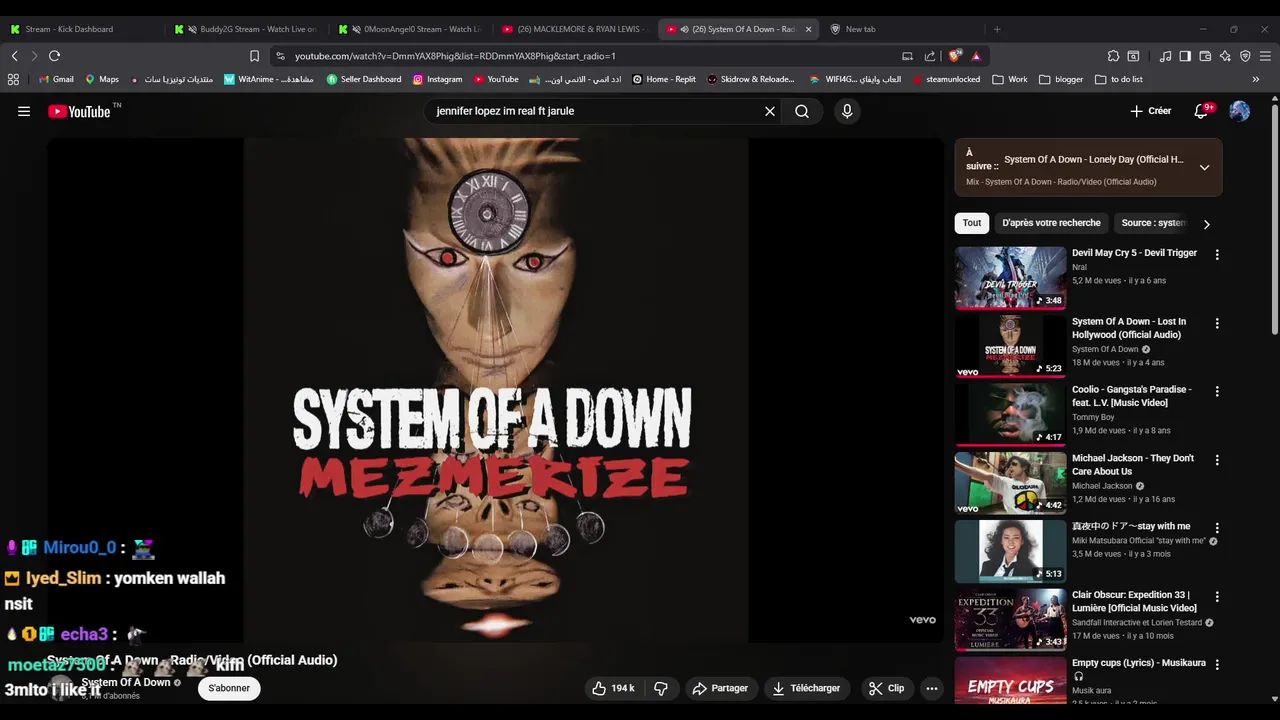Image resolution: width=1280 pixels, height=720 pixels.
Task: Open the Leo AI sparkle icon
Action: coord(1225,56)
